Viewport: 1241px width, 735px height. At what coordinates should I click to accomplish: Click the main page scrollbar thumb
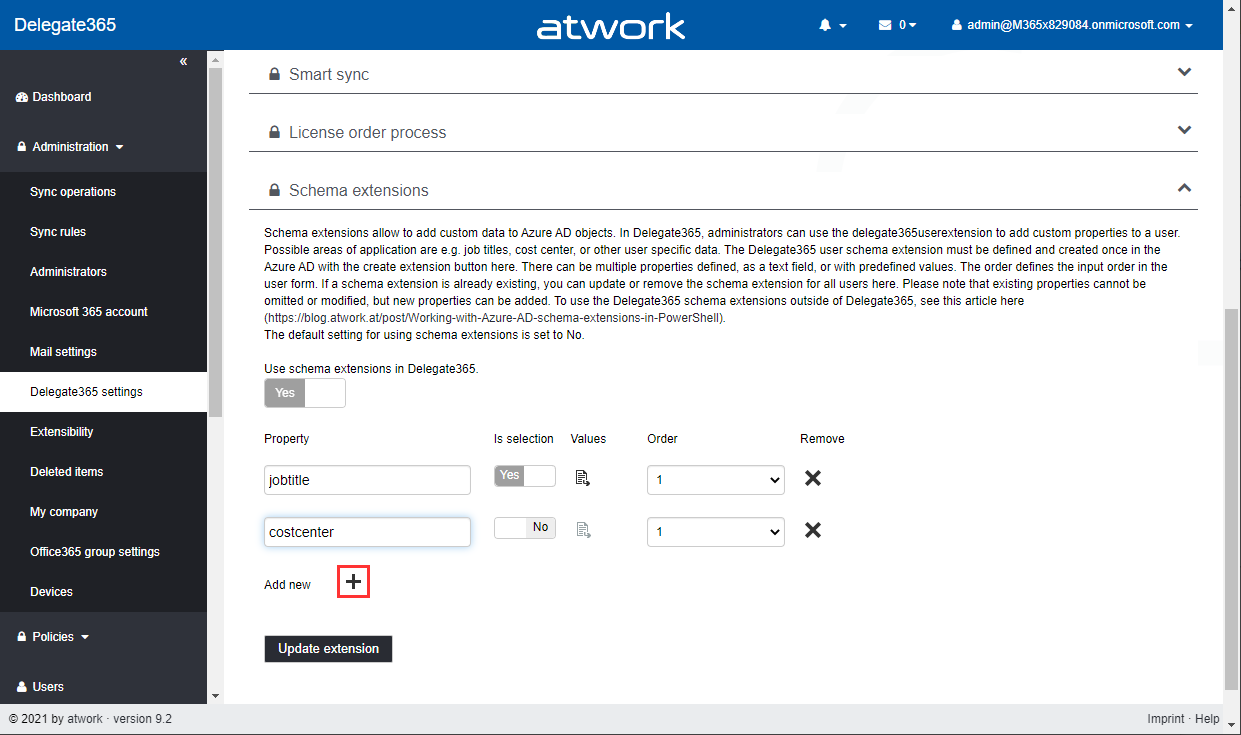point(1232,498)
